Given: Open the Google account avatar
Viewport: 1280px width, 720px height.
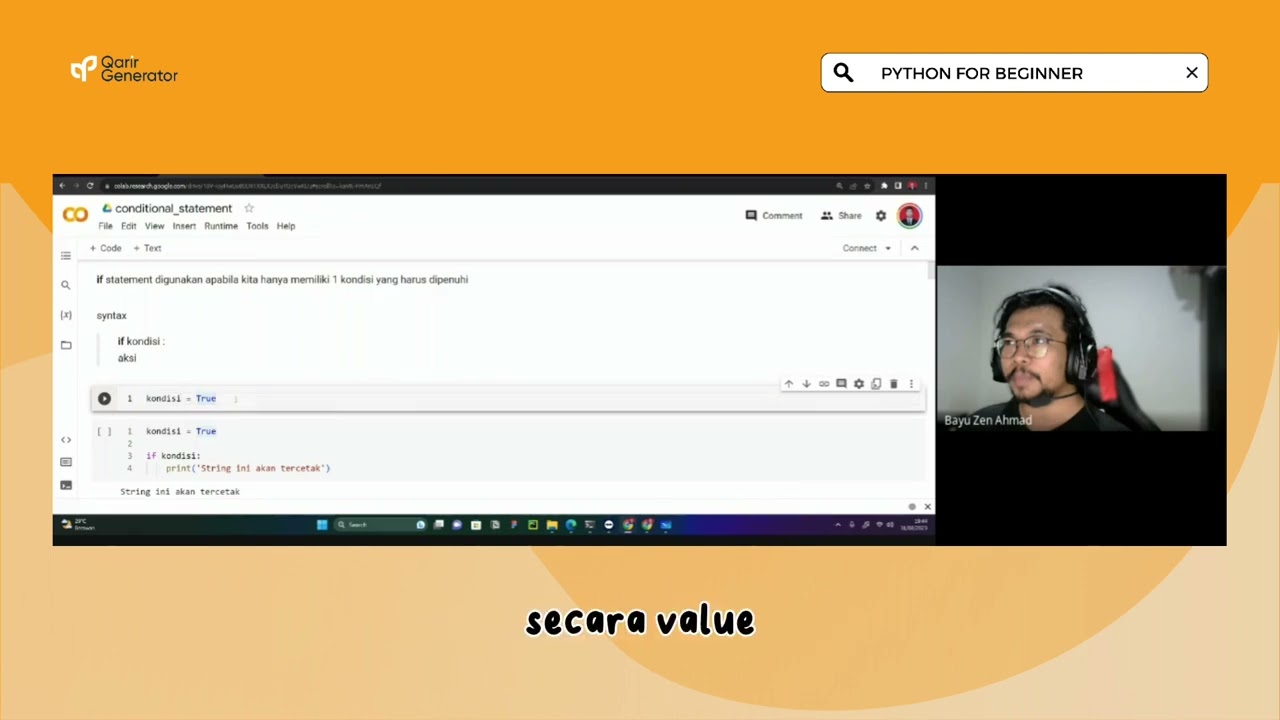Looking at the screenshot, I should [909, 216].
